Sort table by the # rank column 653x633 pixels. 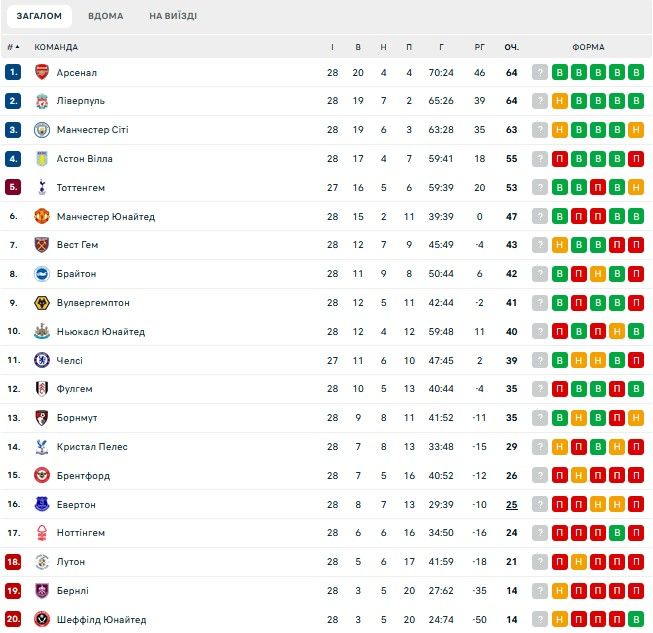coord(12,47)
